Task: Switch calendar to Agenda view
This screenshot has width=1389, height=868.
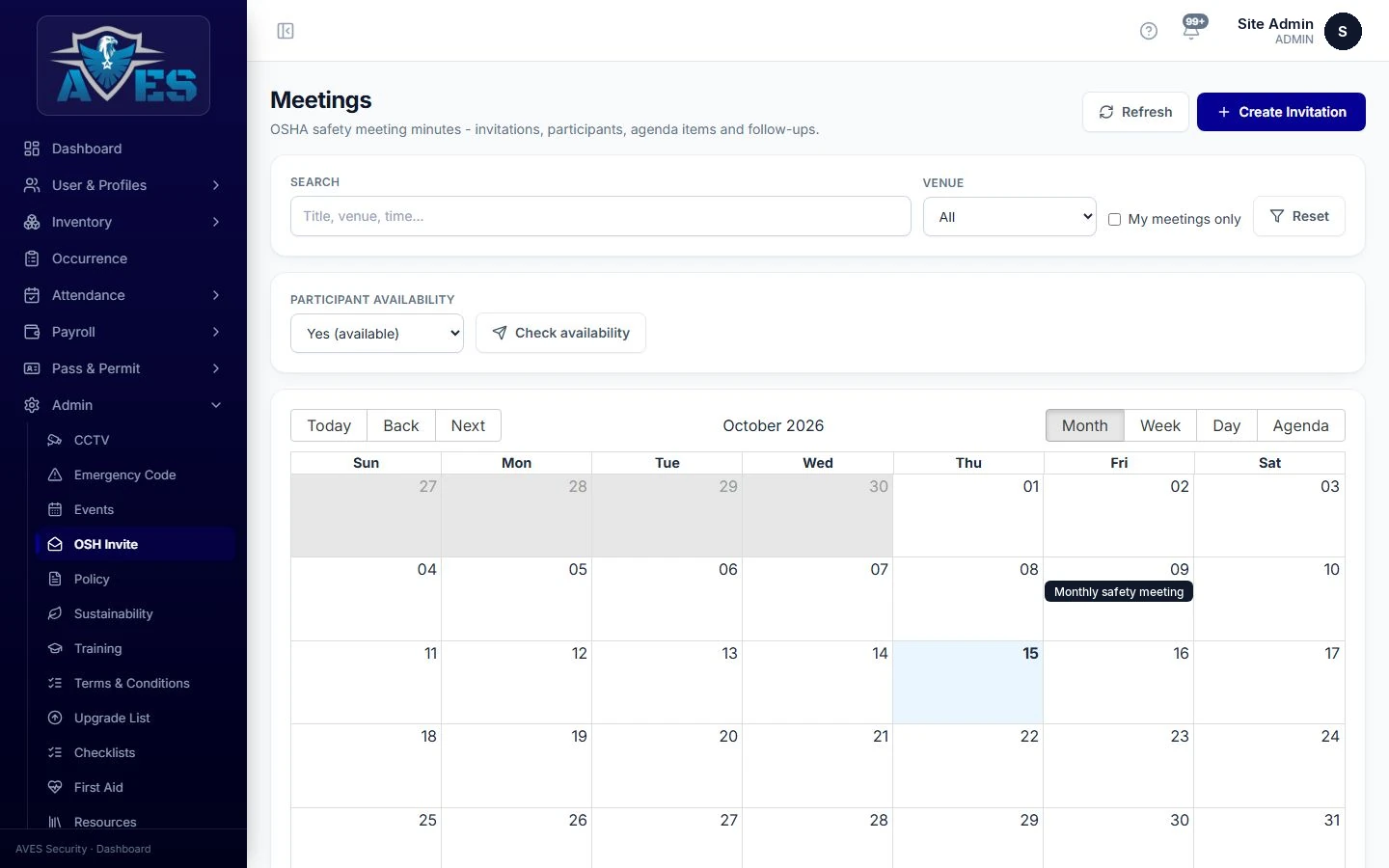Action: pyautogui.click(x=1300, y=425)
